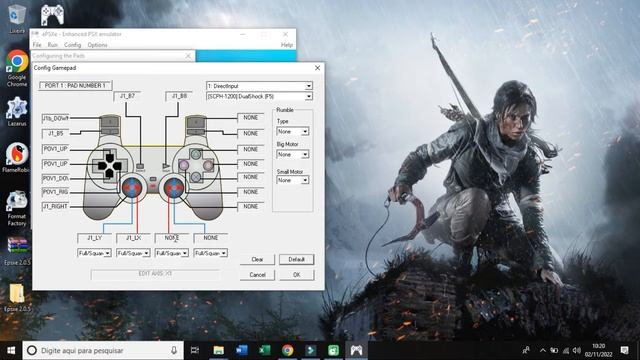Open the '1: DirectInput' dropdown
Screen dimensions: 640x360
point(259,86)
